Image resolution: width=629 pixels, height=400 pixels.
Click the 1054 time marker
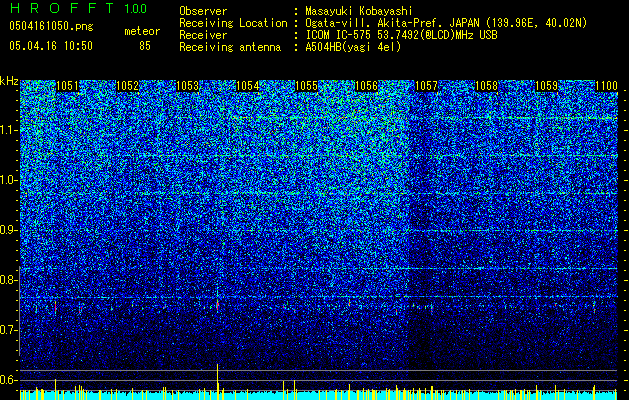(x=248, y=86)
